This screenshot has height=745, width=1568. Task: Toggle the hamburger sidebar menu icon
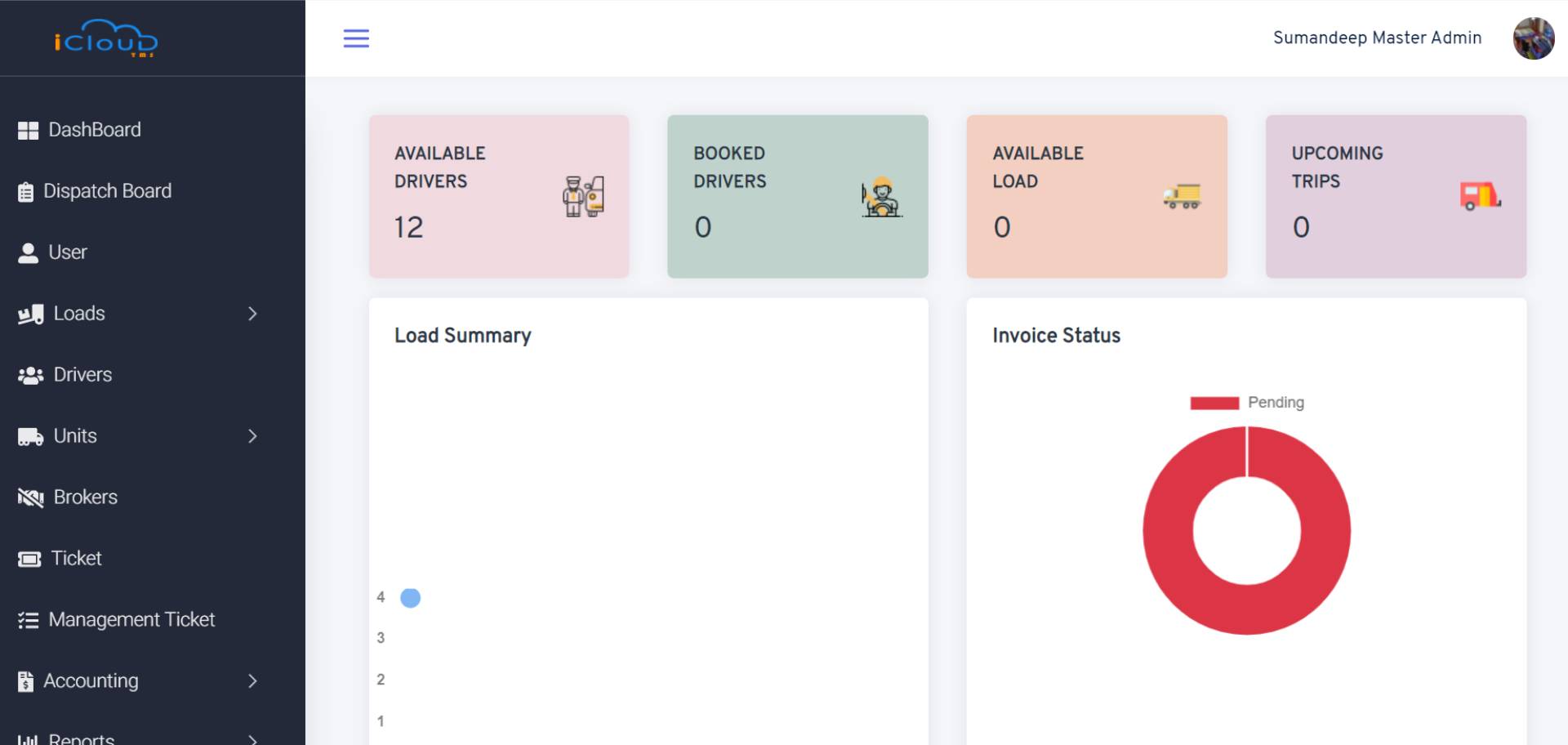(356, 38)
